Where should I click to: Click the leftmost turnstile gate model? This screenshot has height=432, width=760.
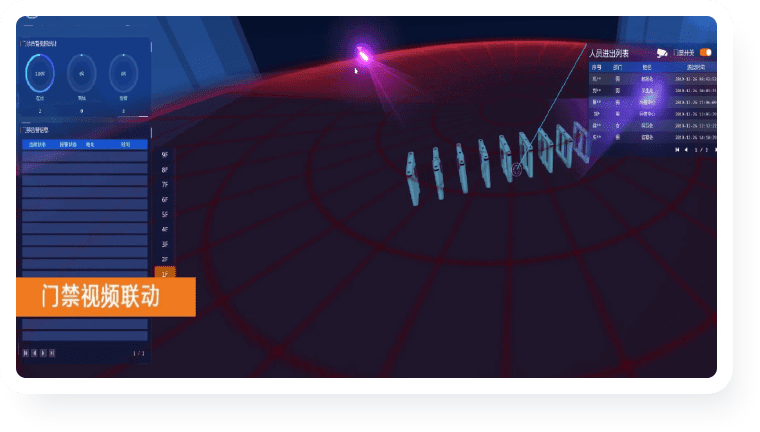[x=412, y=178]
